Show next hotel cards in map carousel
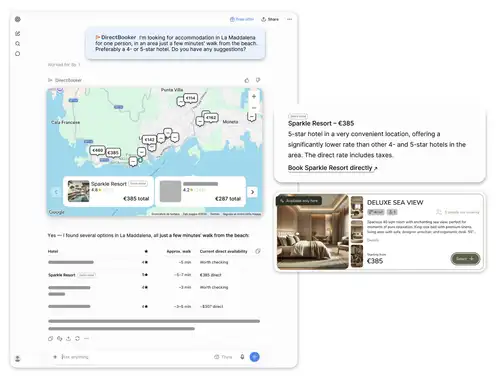This screenshot has width=496, height=380. pyautogui.click(x=252, y=192)
